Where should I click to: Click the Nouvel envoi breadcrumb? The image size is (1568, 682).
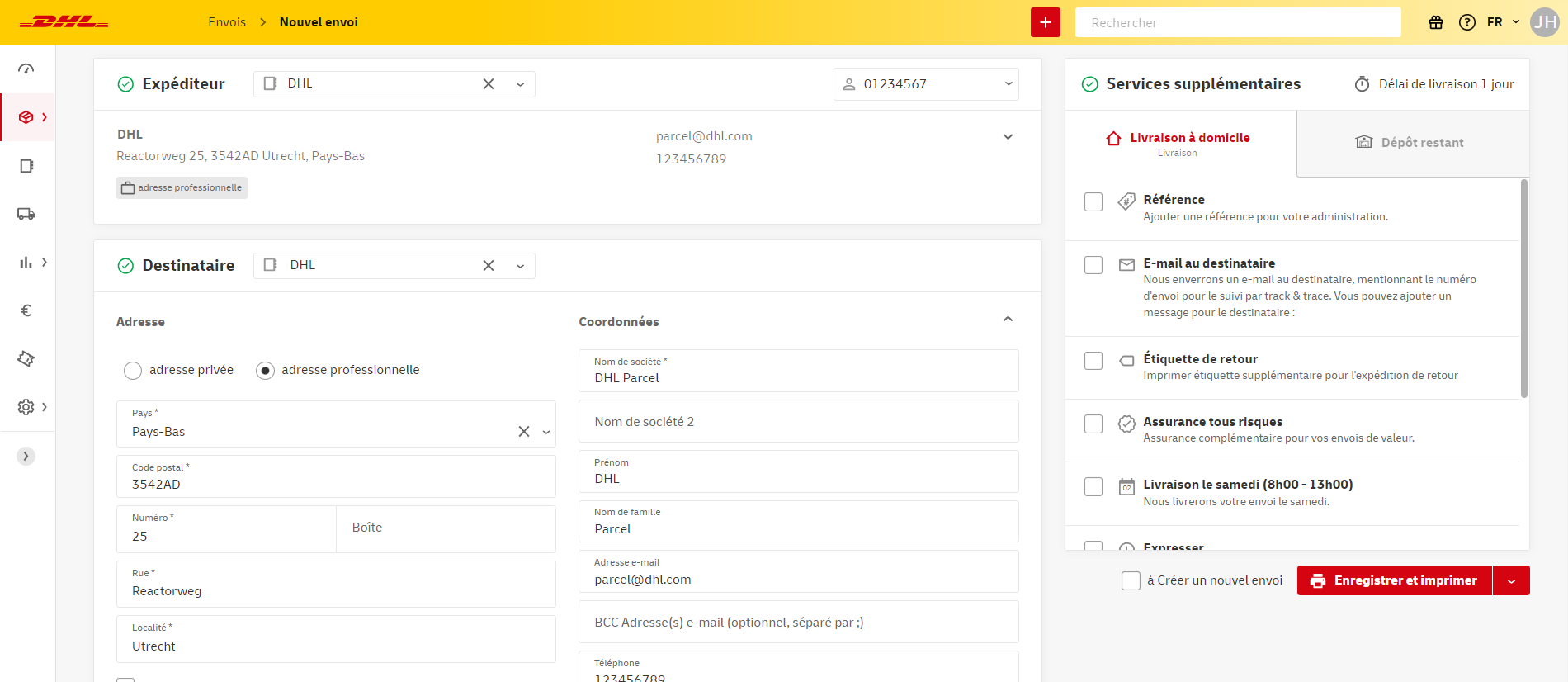click(319, 22)
